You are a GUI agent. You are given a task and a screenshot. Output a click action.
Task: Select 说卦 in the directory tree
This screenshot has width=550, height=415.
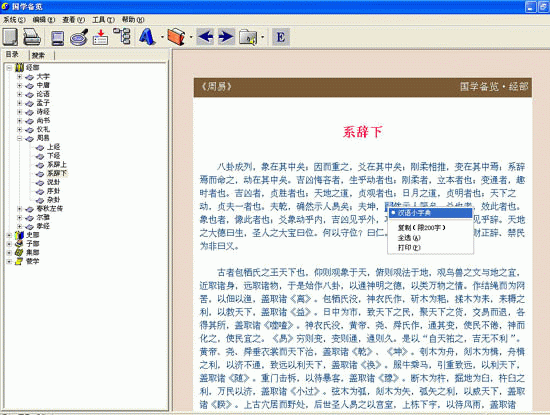click(x=53, y=182)
